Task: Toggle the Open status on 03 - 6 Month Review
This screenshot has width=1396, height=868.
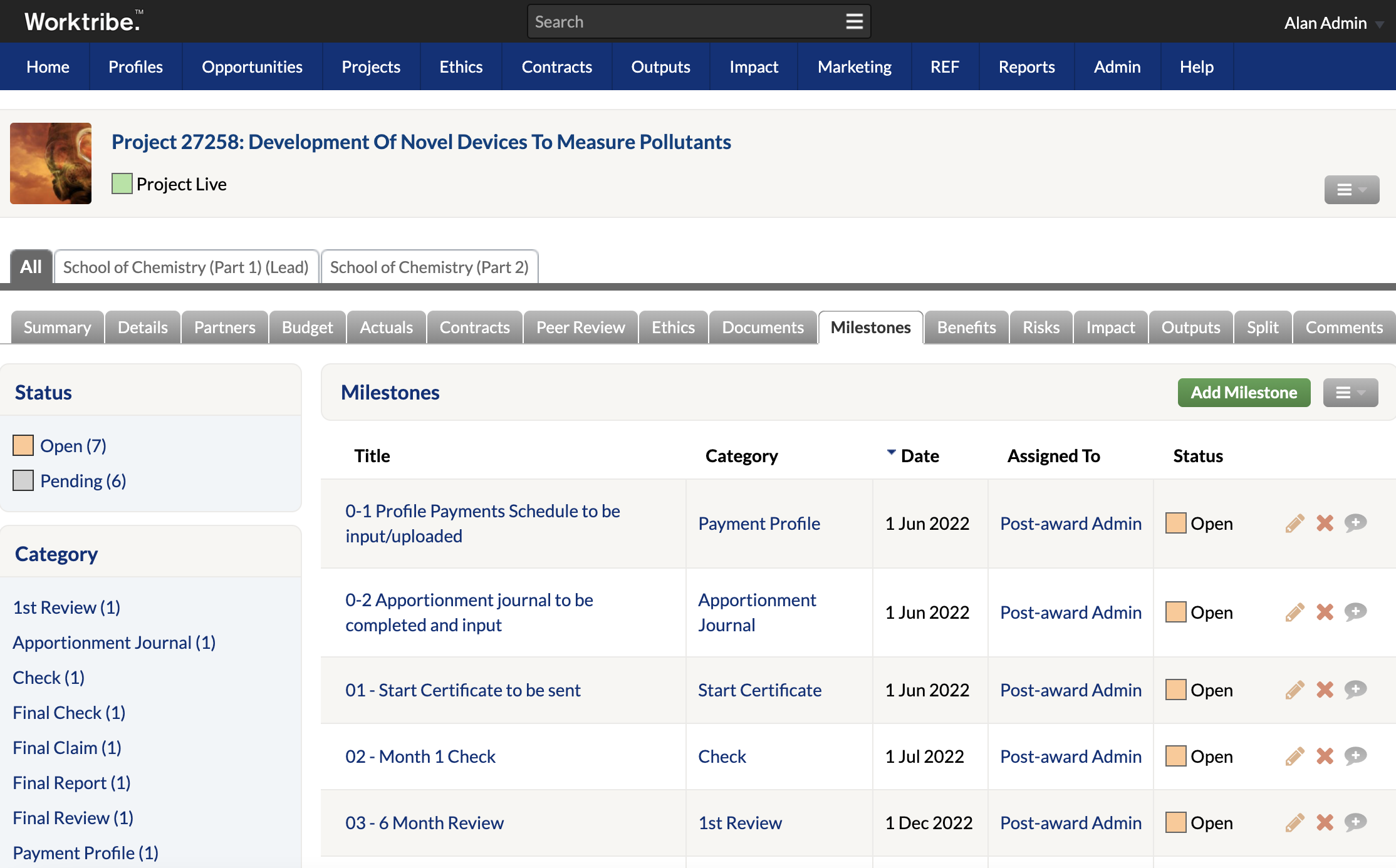Action: pyautogui.click(x=1177, y=822)
